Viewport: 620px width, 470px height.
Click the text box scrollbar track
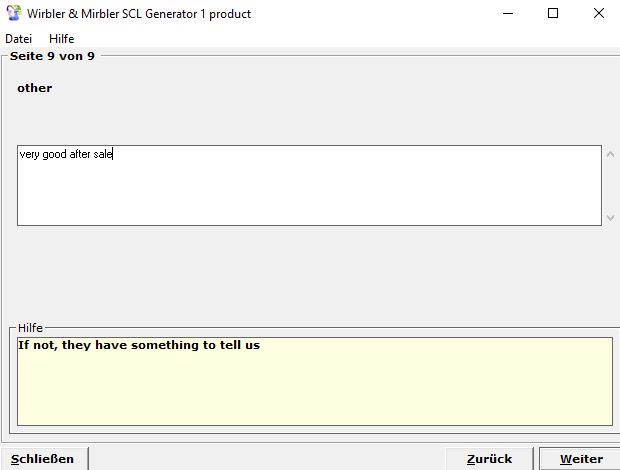[610, 186]
